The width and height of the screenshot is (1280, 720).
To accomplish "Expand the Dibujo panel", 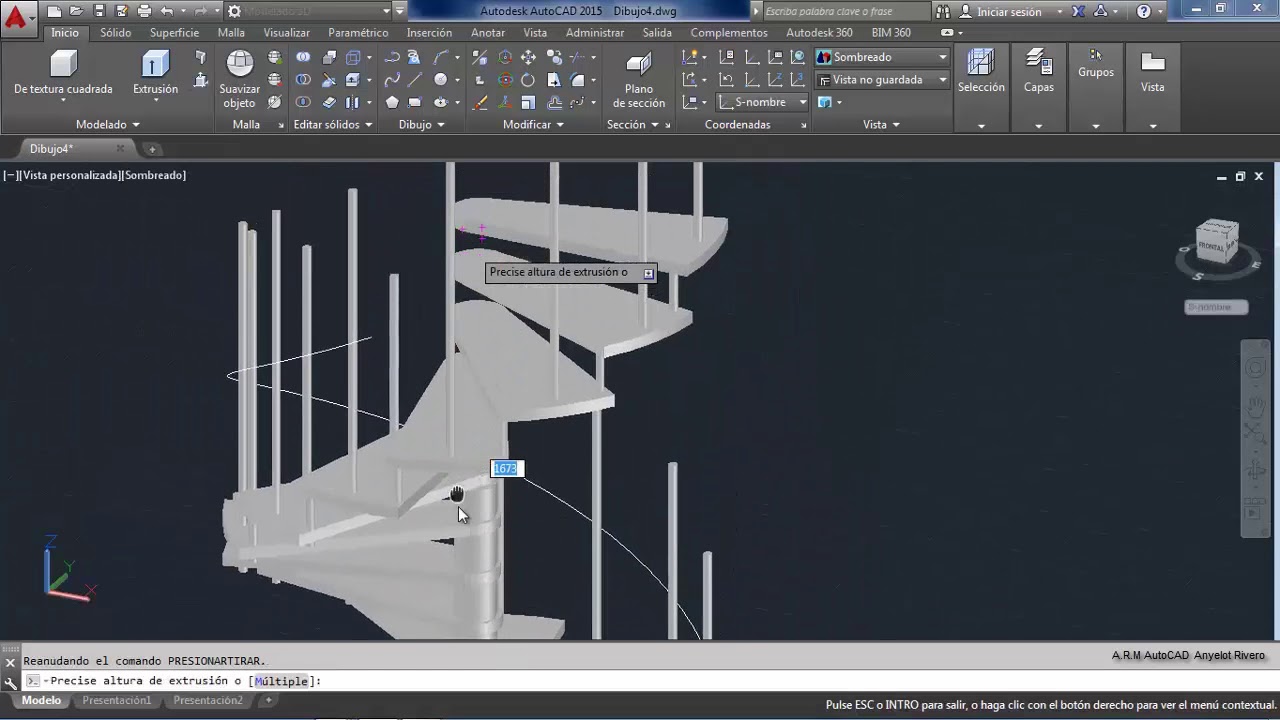I will click(422, 125).
